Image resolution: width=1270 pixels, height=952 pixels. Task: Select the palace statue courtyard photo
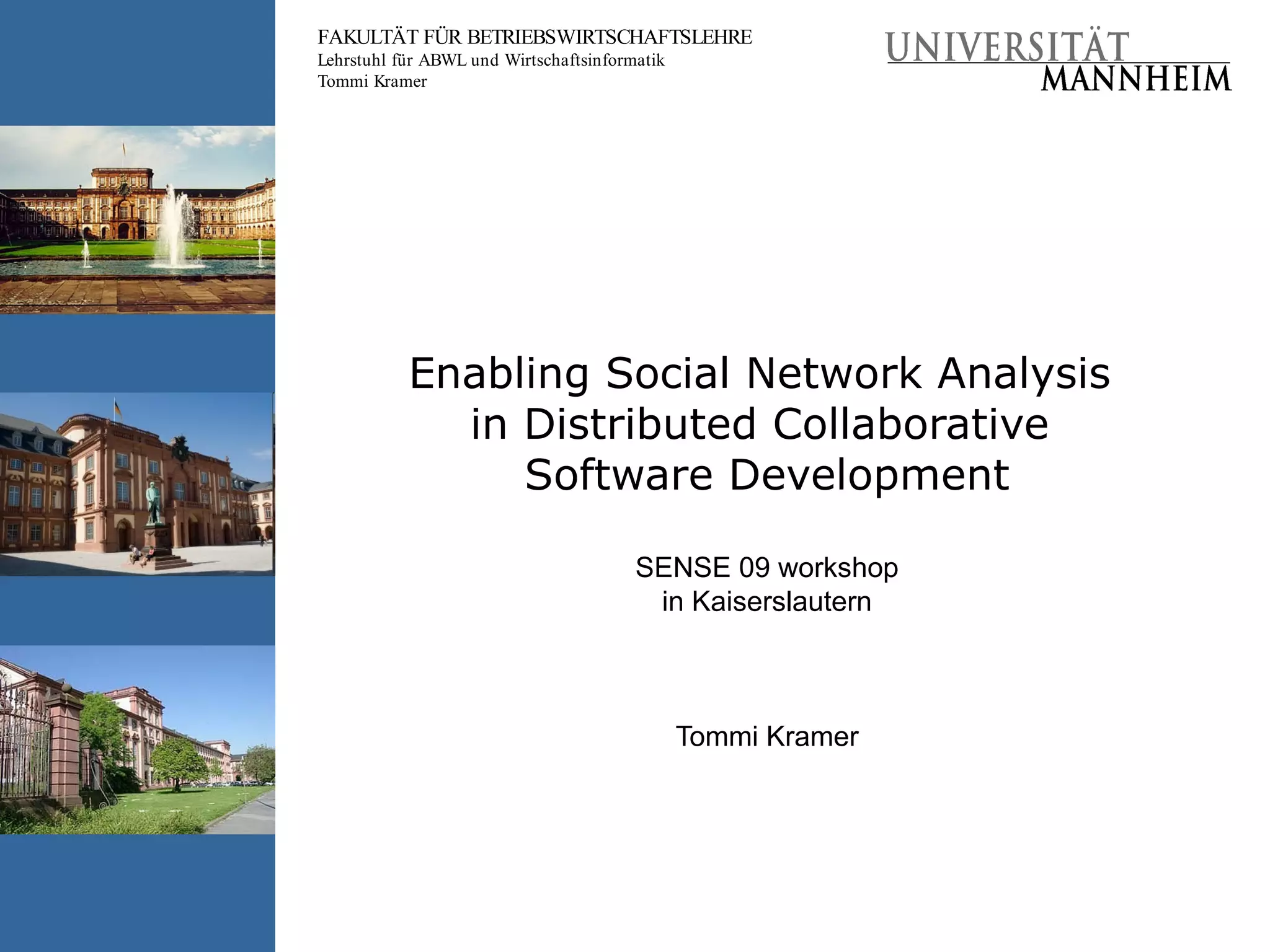pyautogui.click(x=137, y=484)
